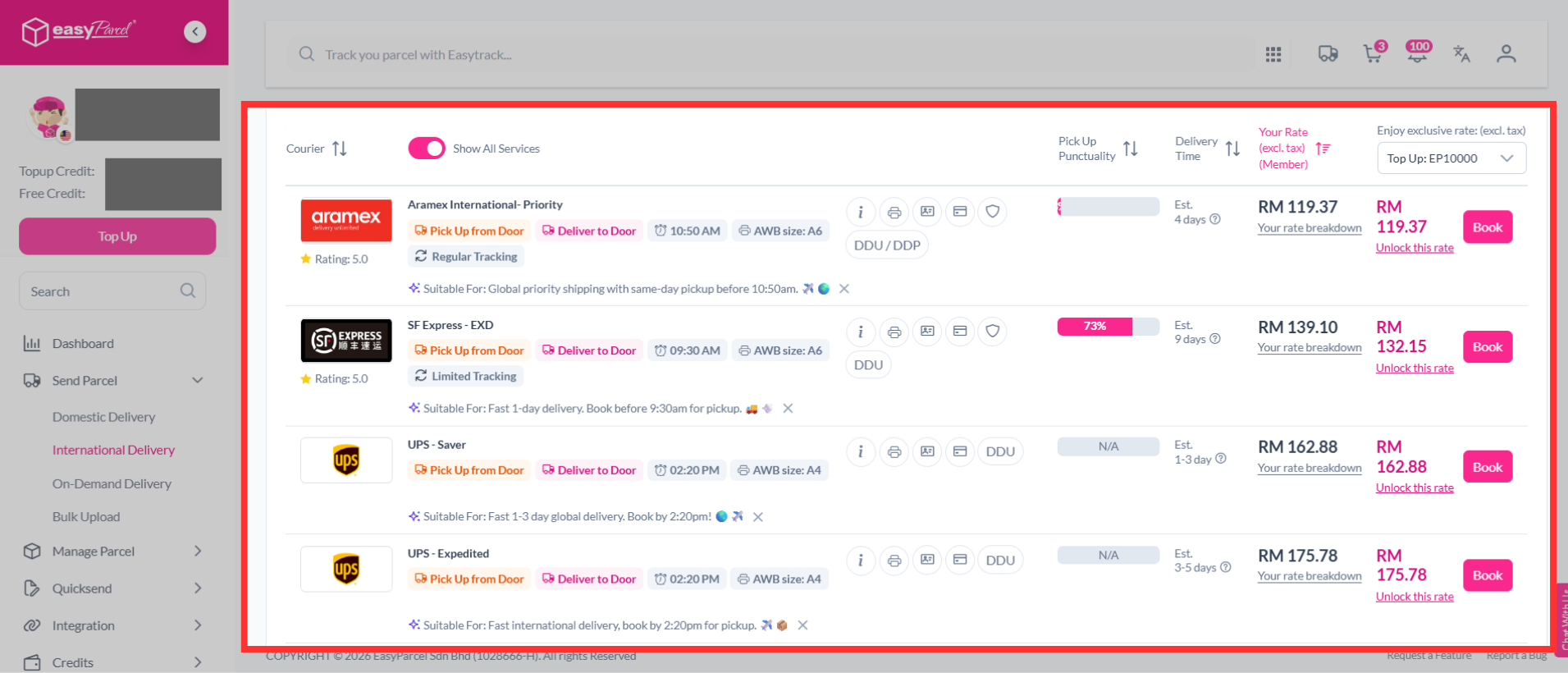Image resolution: width=1568 pixels, height=673 pixels.
Task: Dismiss the Aramex 'Suitable For' hint
Action: (844, 289)
